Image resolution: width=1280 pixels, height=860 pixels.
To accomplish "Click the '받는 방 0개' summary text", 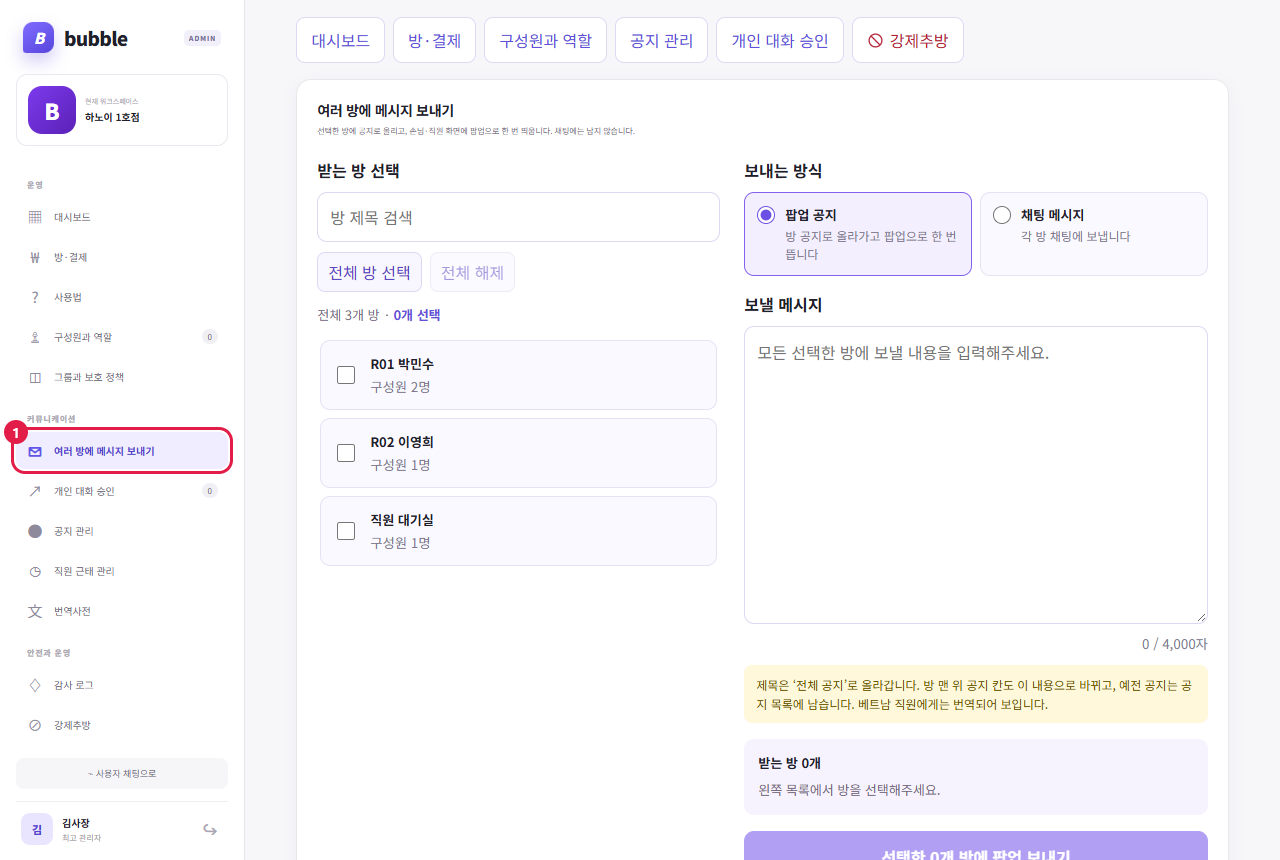I will (x=790, y=763).
